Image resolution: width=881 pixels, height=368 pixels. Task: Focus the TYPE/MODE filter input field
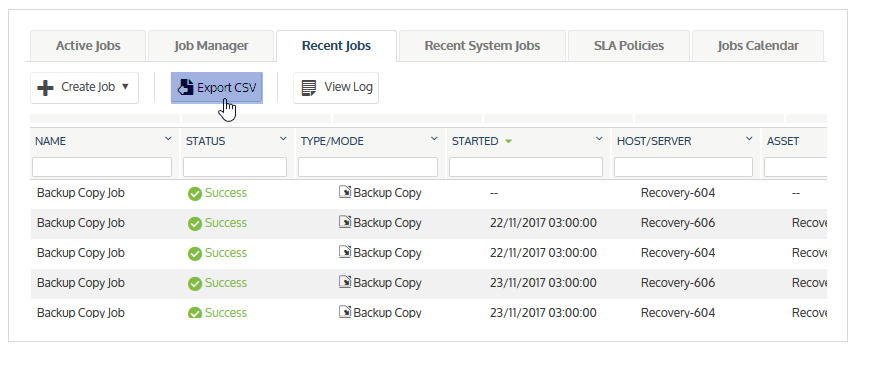pyautogui.click(x=368, y=167)
